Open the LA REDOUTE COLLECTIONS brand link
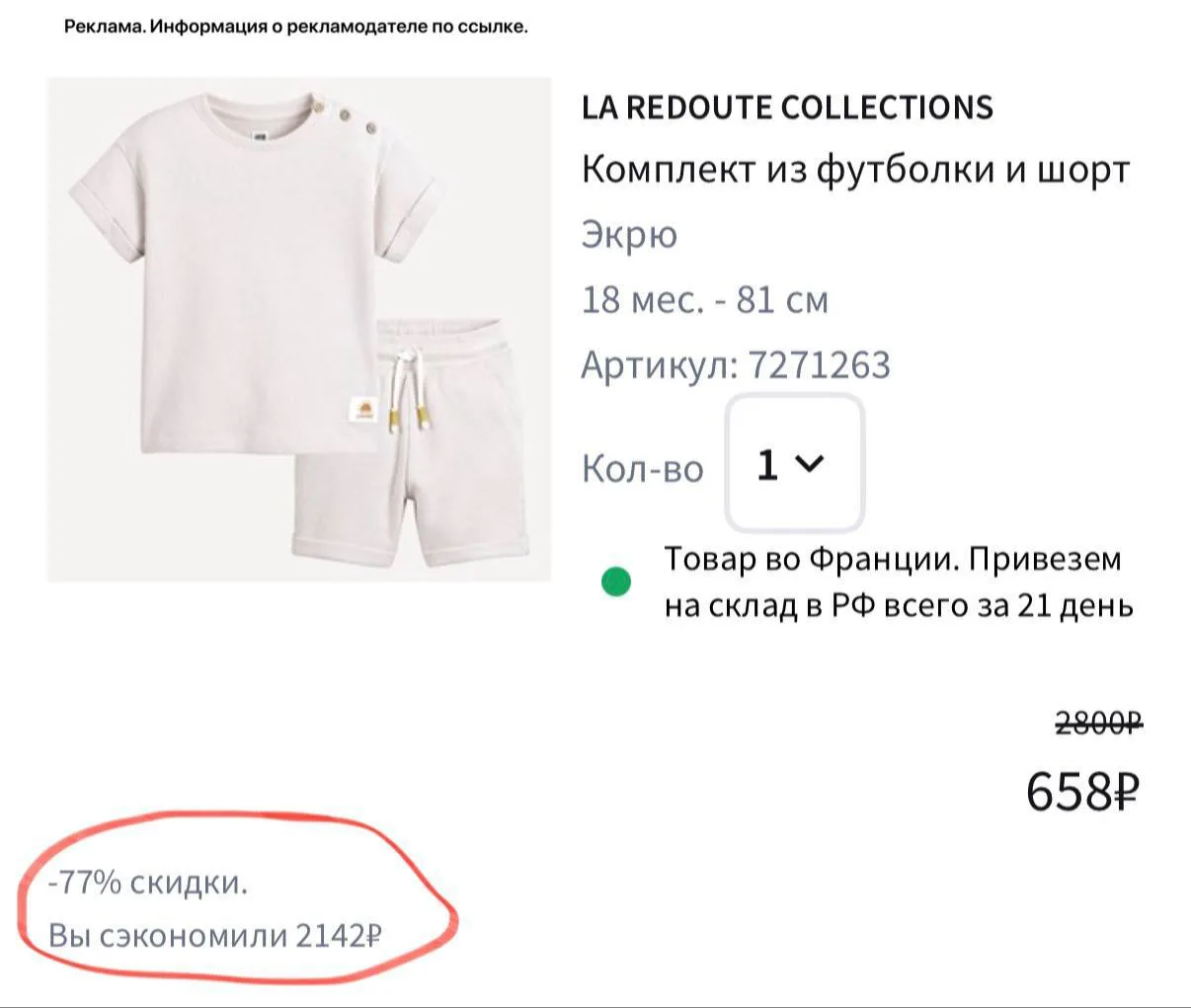Screen dimensions: 1191x1008 (787, 108)
